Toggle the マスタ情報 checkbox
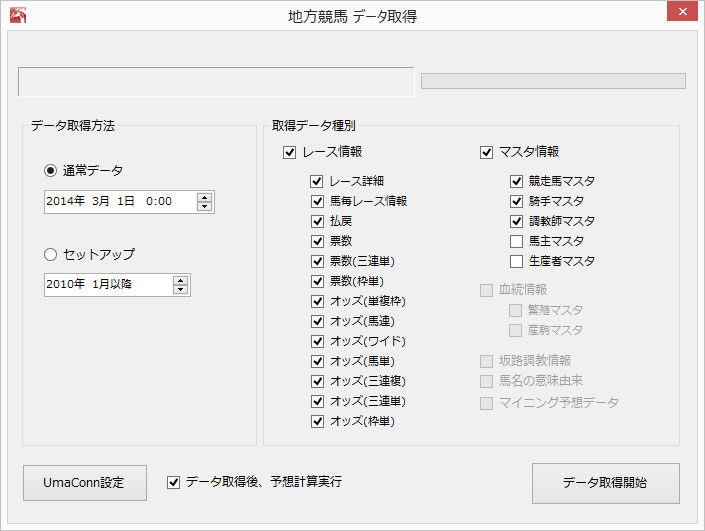 coord(487,153)
